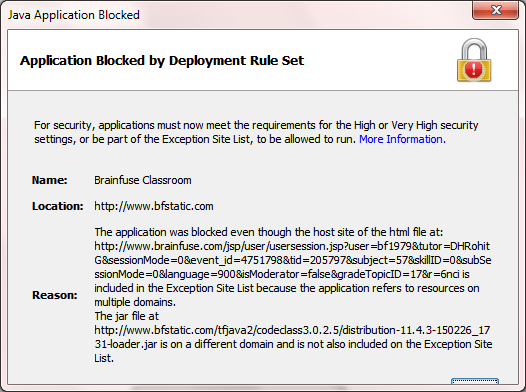526x392 pixels.
Task: Click "The application was blocked" sentence line
Action: coord(269,232)
